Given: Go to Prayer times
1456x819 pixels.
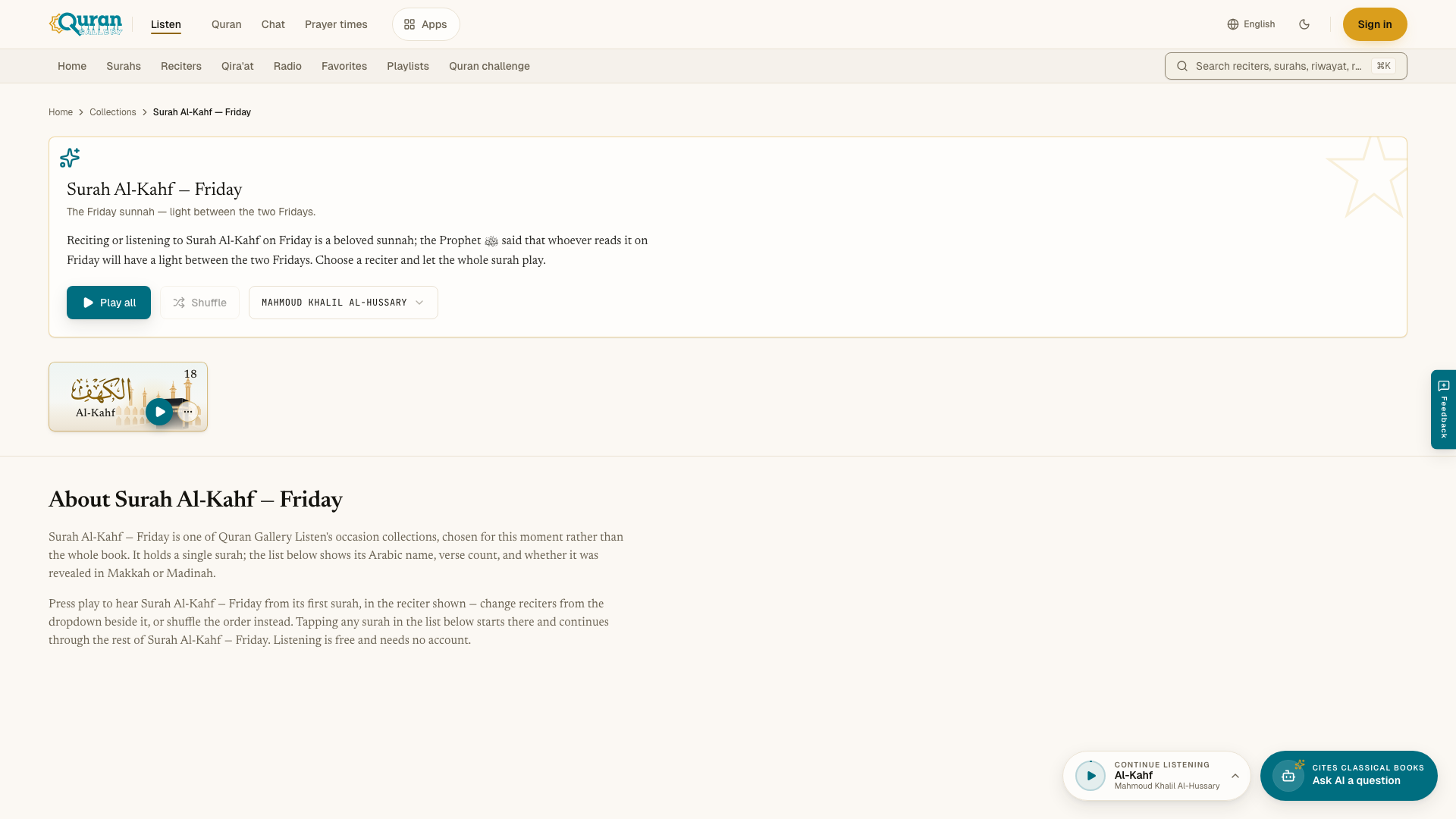Looking at the screenshot, I should point(336,24).
